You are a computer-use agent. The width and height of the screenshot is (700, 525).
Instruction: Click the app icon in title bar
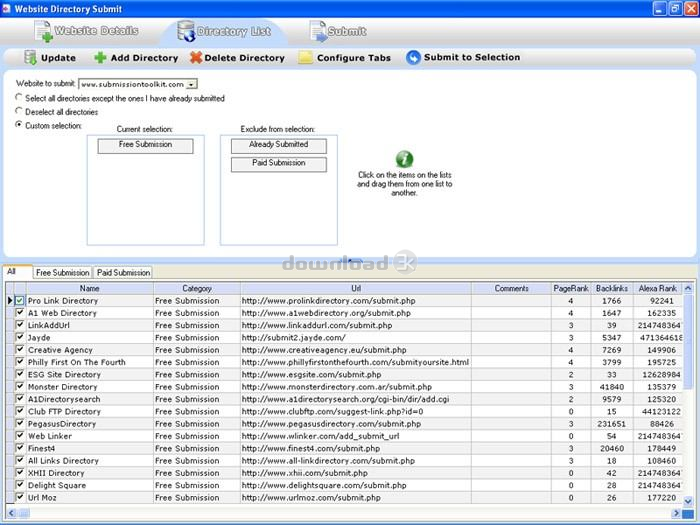[6, 8]
